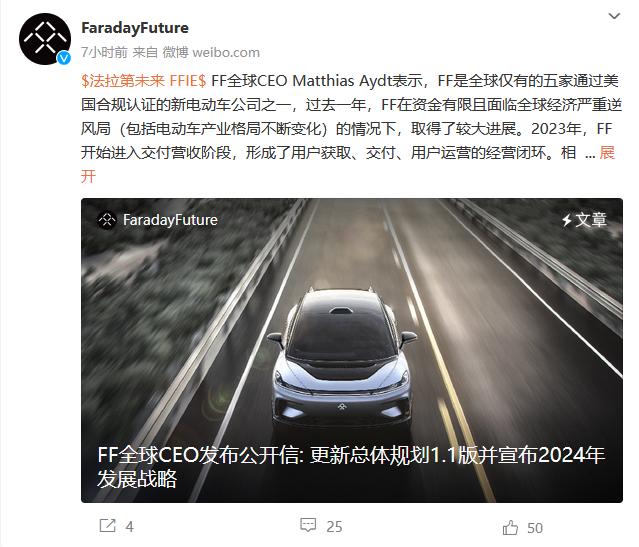Click the FaradayFuture name on the article card
This screenshot has width=639, height=547.
coord(170,220)
